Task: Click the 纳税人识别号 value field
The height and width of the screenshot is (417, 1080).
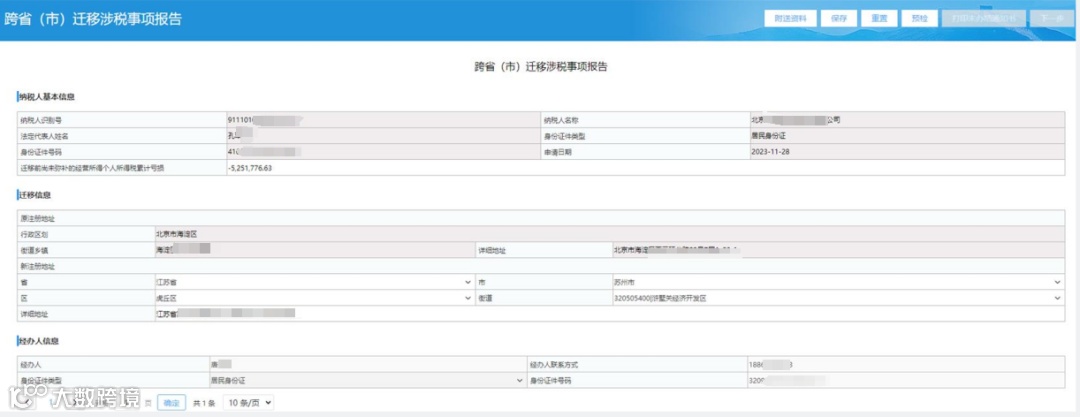Action: (x=383, y=120)
